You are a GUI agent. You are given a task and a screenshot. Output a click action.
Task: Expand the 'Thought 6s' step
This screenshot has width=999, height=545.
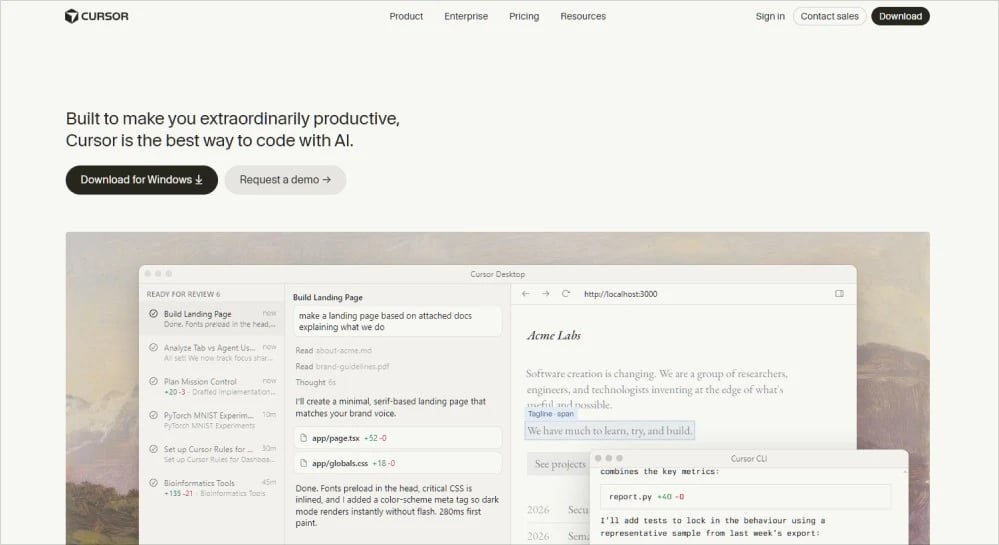tap(315, 382)
